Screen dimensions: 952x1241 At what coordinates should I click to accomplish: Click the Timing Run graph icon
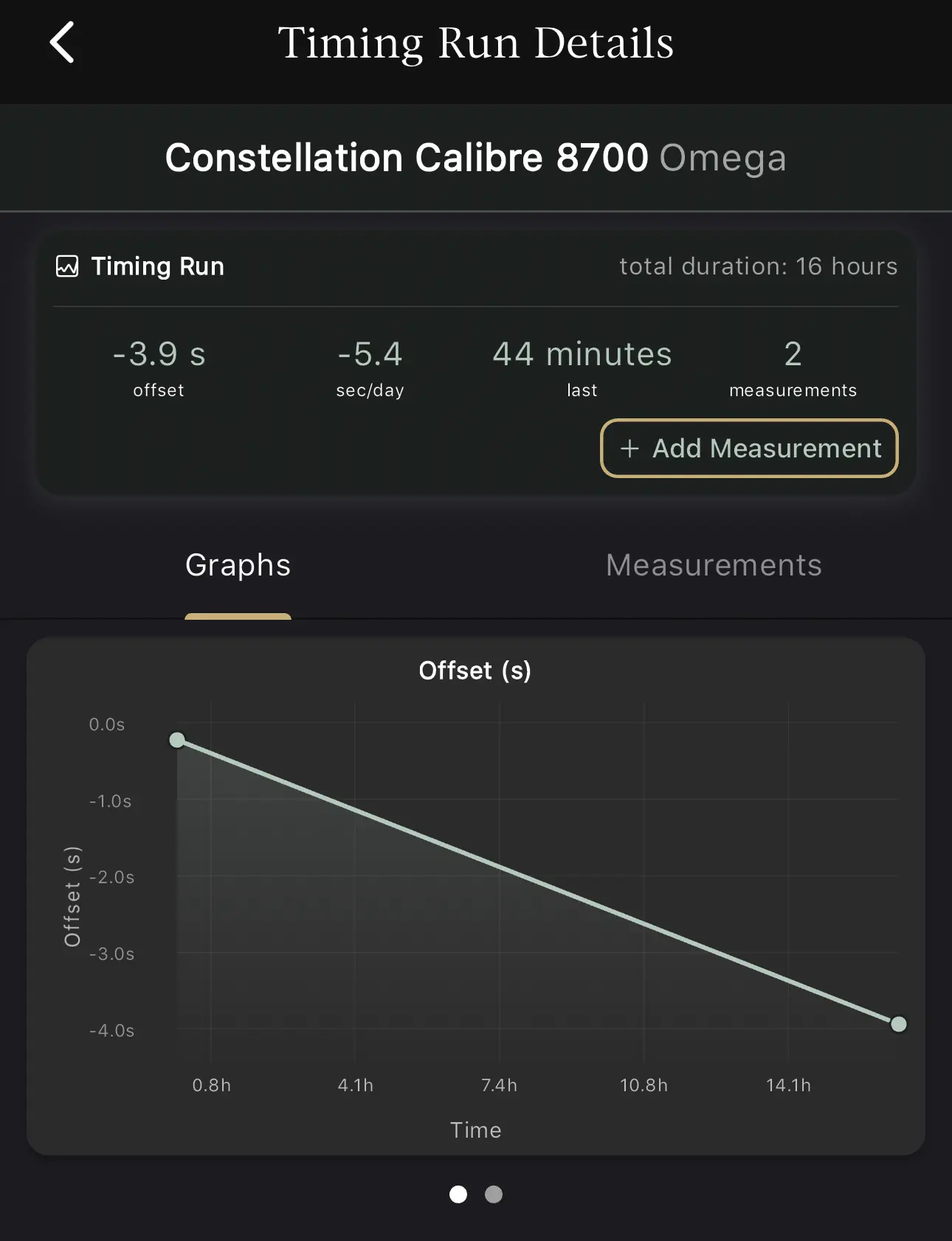click(x=67, y=266)
